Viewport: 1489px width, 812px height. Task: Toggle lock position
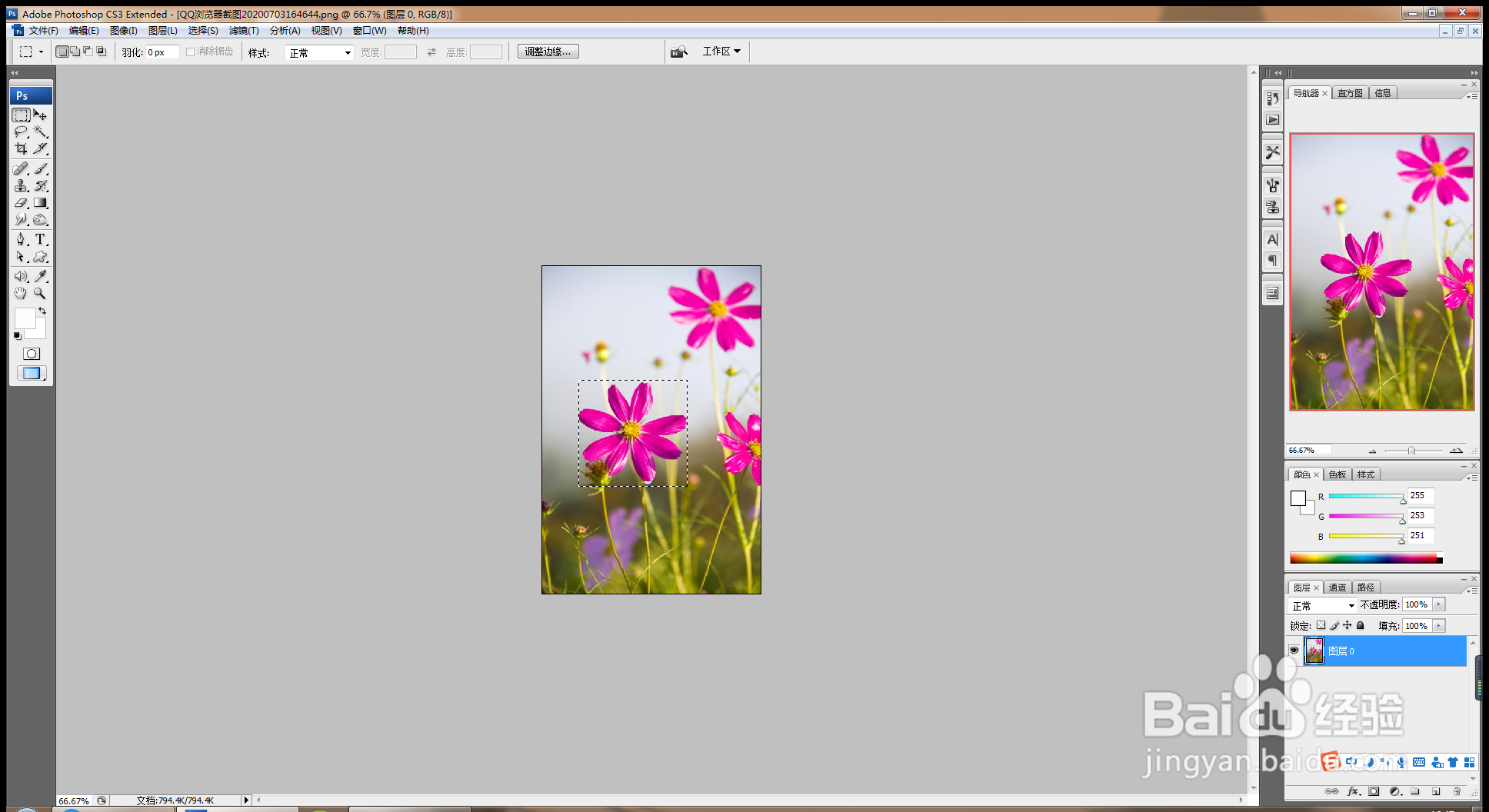1347,625
